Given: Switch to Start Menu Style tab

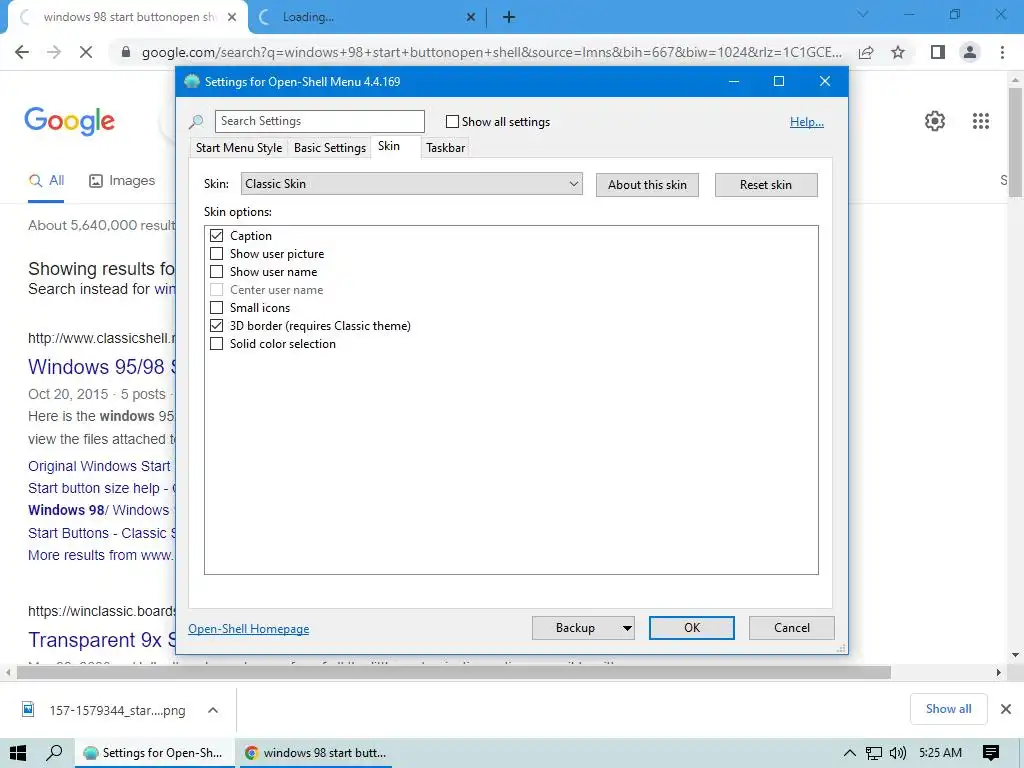Looking at the screenshot, I should click(x=239, y=148).
